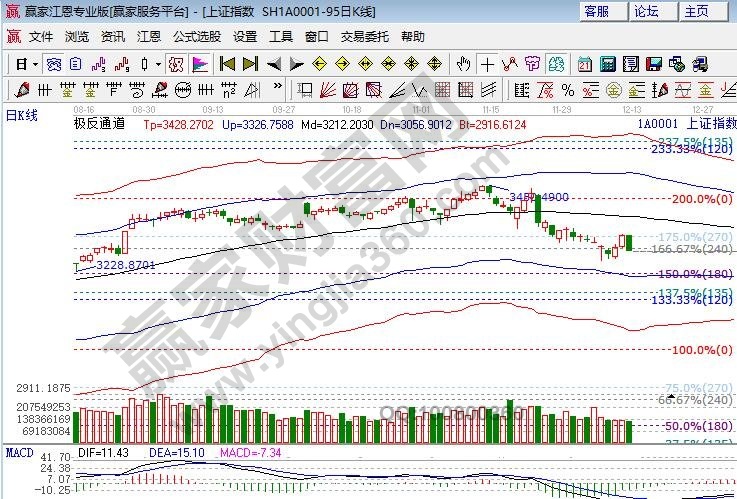Open the 交易委托 menu
Screen dimensions: 737x499
(x=364, y=36)
